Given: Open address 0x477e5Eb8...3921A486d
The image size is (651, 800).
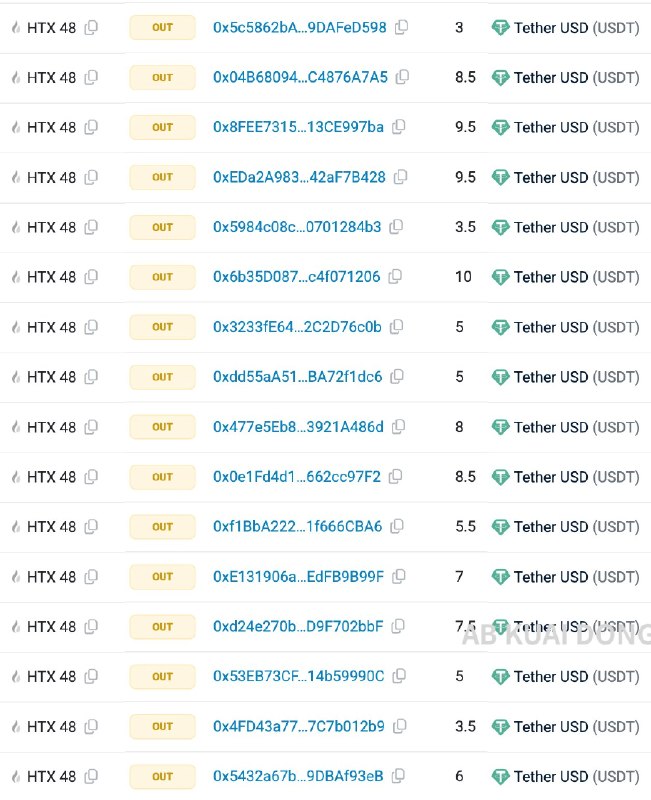Looking at the screenshot, I should (298, 427).
